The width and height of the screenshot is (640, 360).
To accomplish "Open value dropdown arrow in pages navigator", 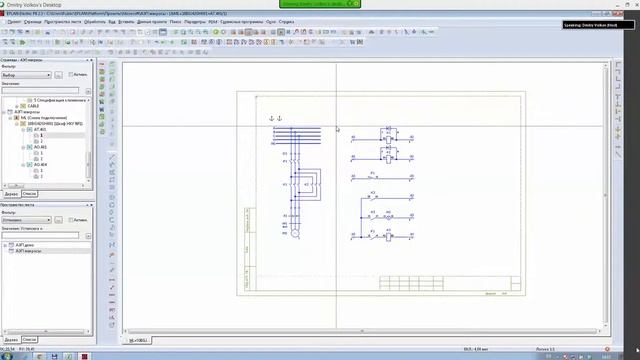I will click(x=88, y=91).
